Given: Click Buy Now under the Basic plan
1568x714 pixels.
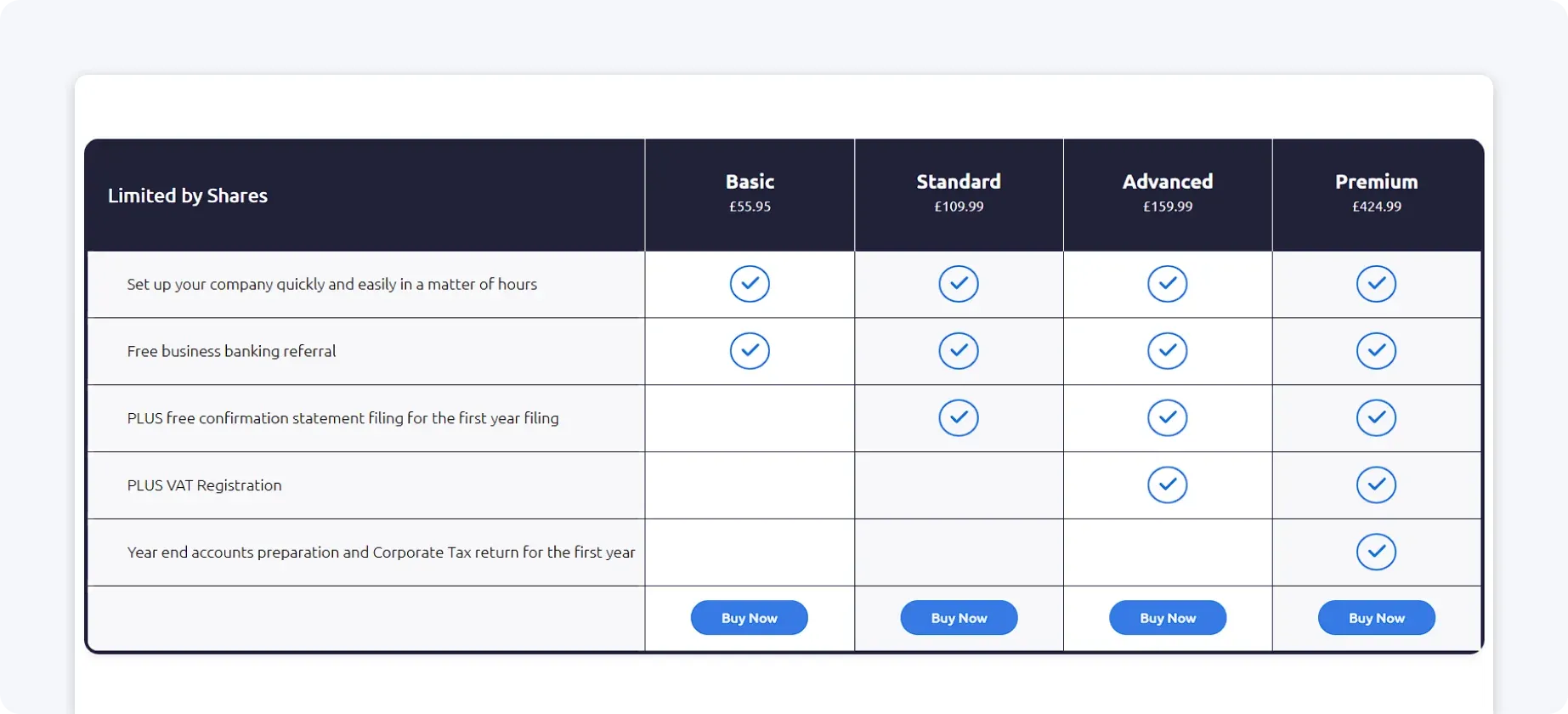Looking at the screenshot, I should pyautogui.click(x=749, y=618).
